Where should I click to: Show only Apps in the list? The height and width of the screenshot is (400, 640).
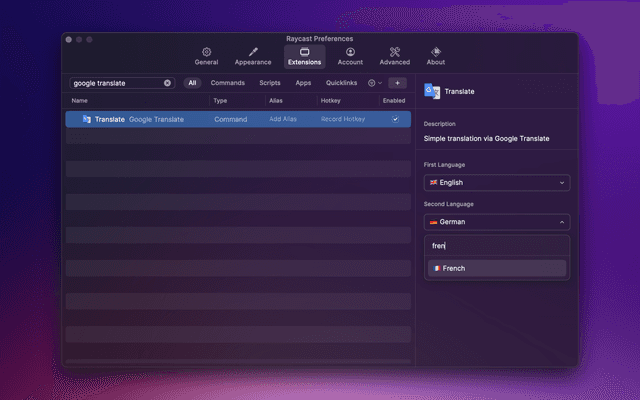click(x=303, y=83)
